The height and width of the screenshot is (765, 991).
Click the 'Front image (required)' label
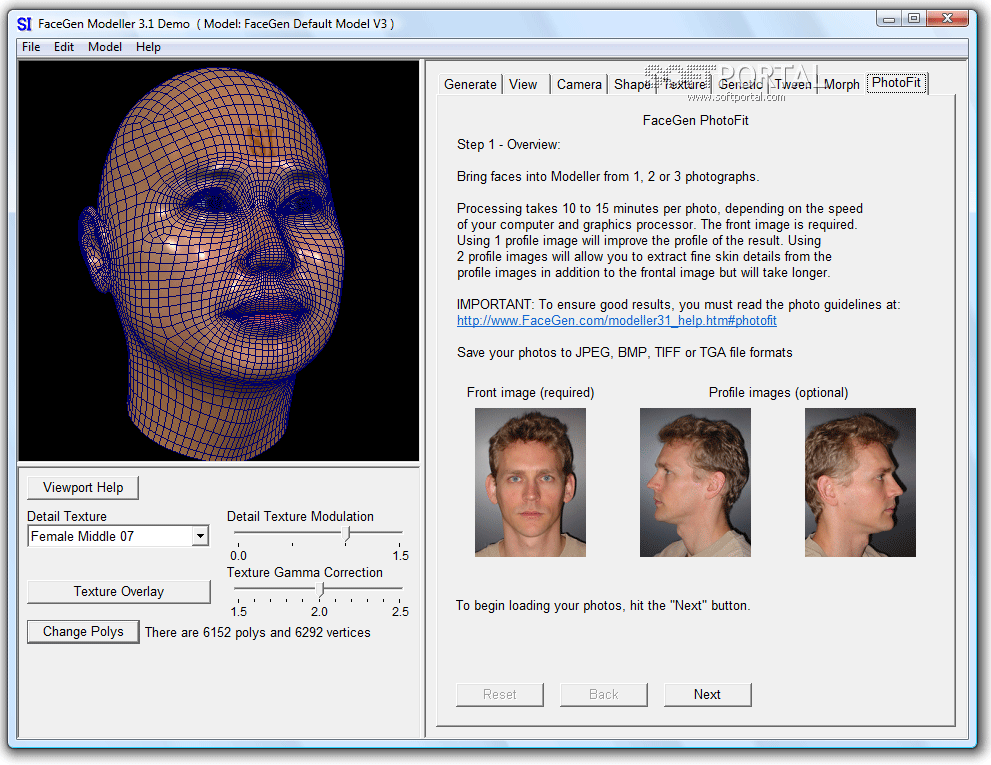530,392
